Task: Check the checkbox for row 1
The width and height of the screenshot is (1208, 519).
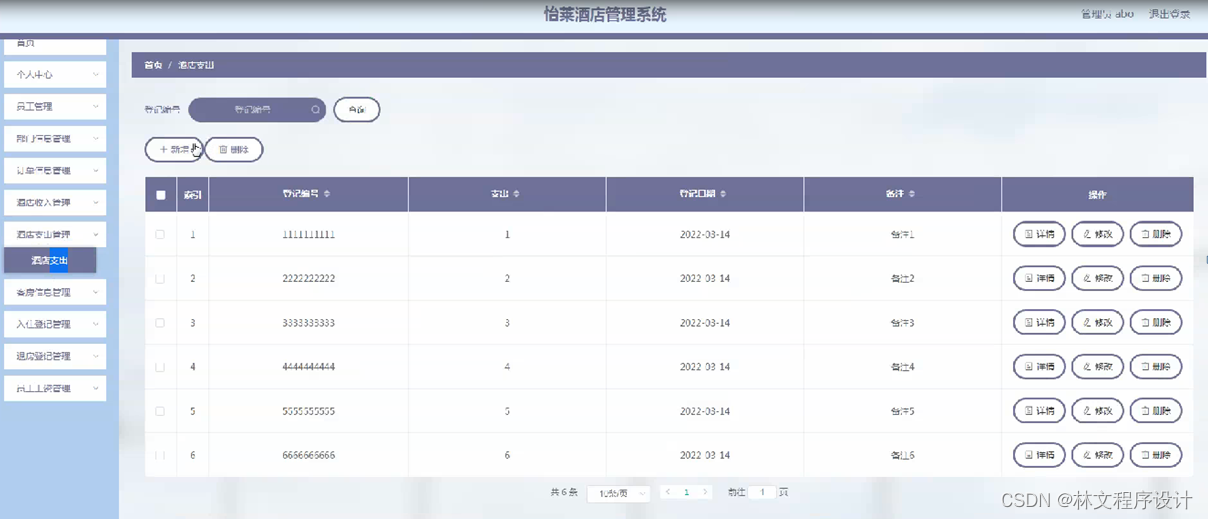Action: point(160,234)
